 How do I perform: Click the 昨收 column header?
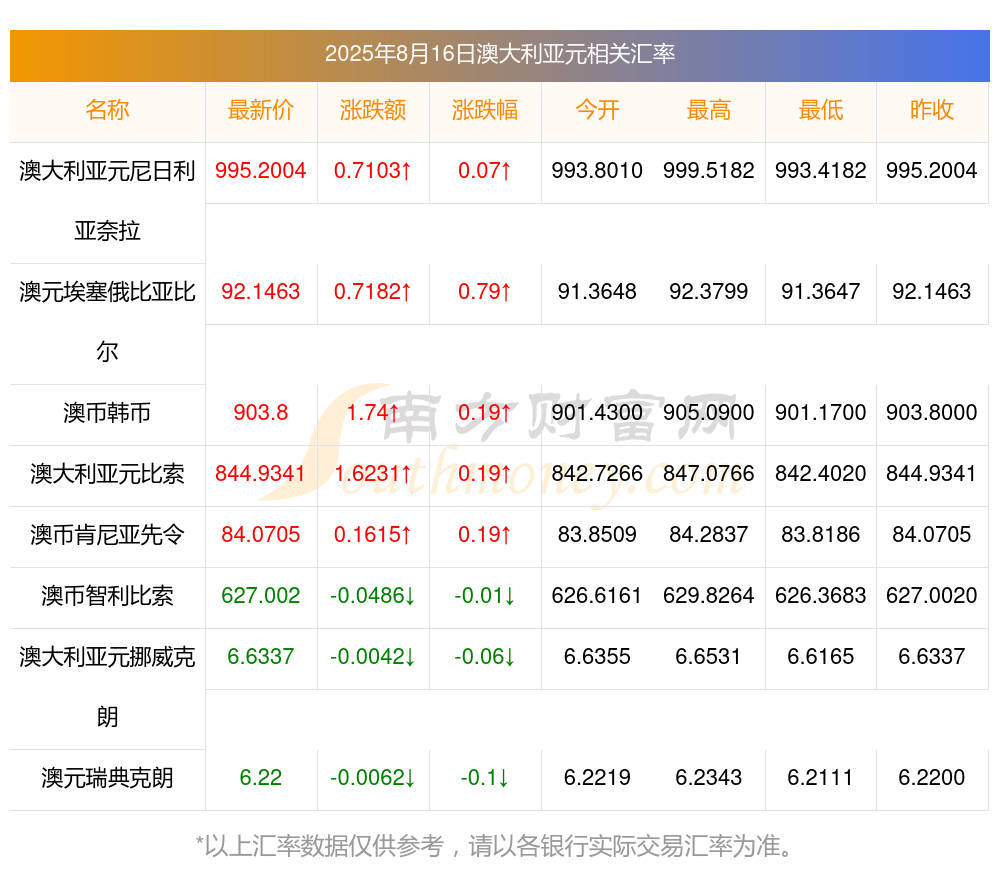coord(932,110)
